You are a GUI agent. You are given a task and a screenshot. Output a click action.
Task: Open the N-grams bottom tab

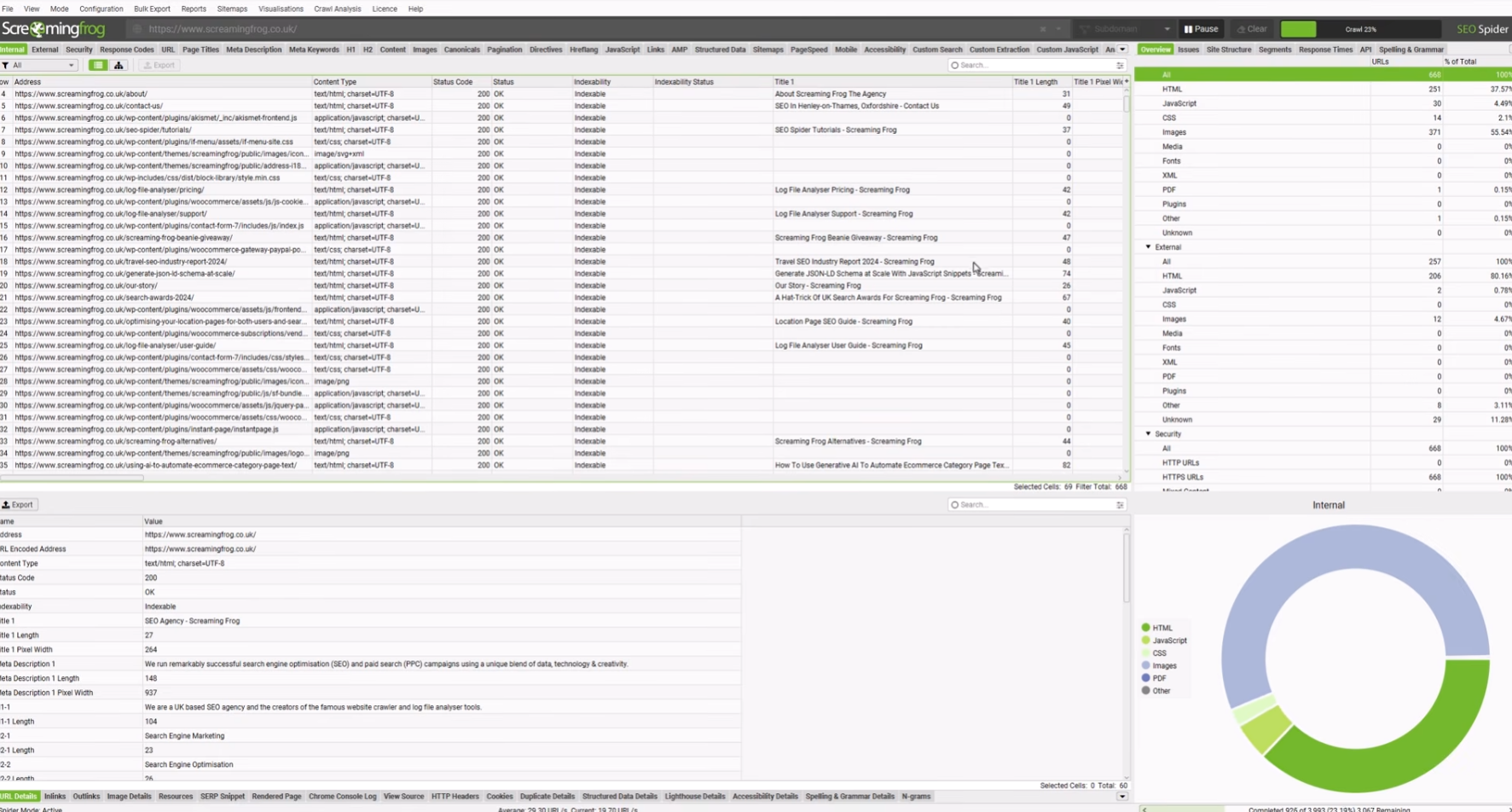click(916, 797)
